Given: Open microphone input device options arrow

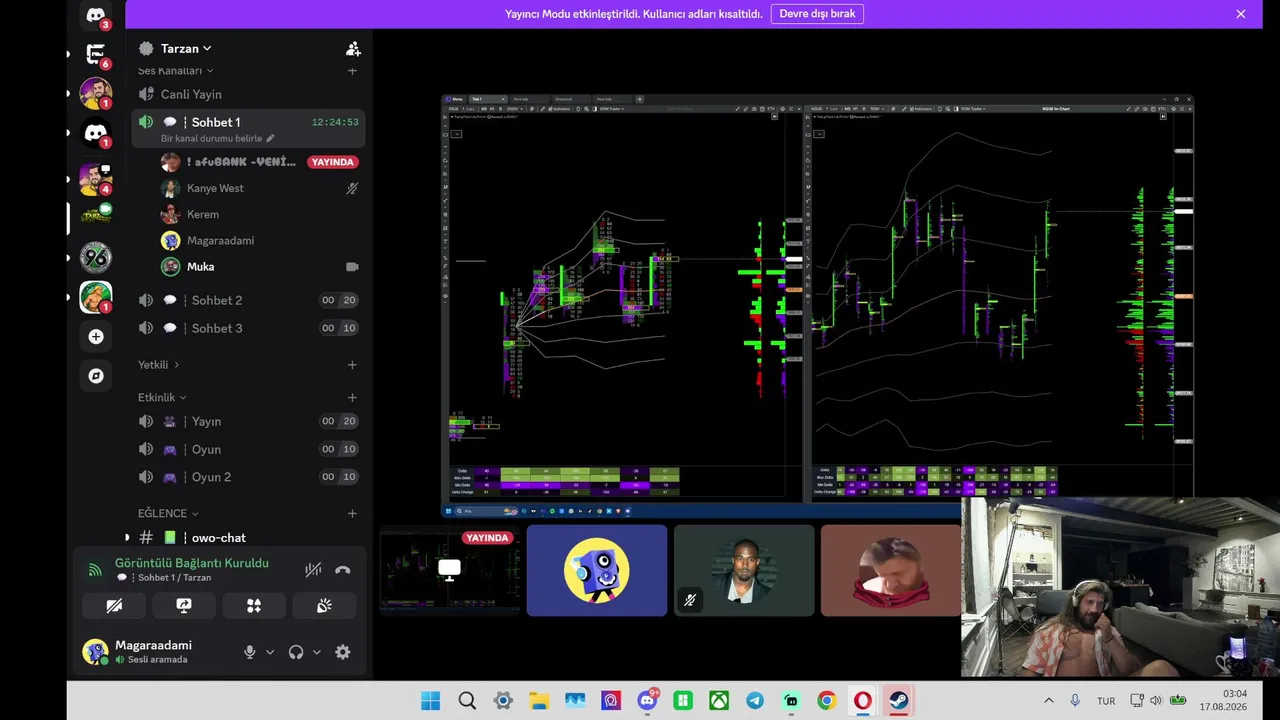Looking at the screenshot, I should click(x=270, y=652).
